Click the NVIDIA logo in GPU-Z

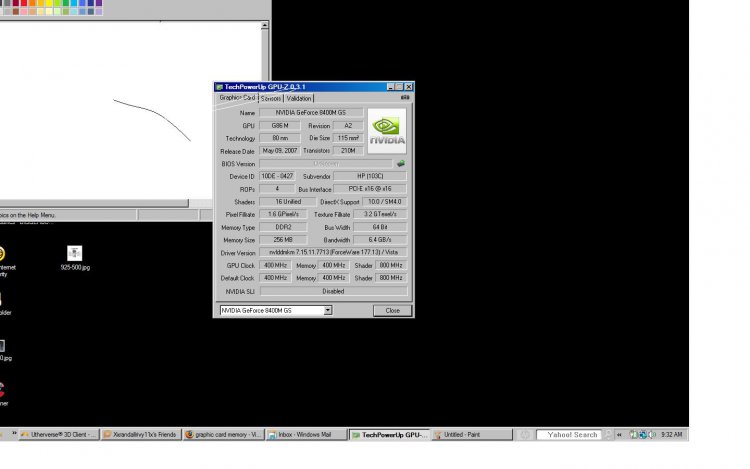point(387,131)
